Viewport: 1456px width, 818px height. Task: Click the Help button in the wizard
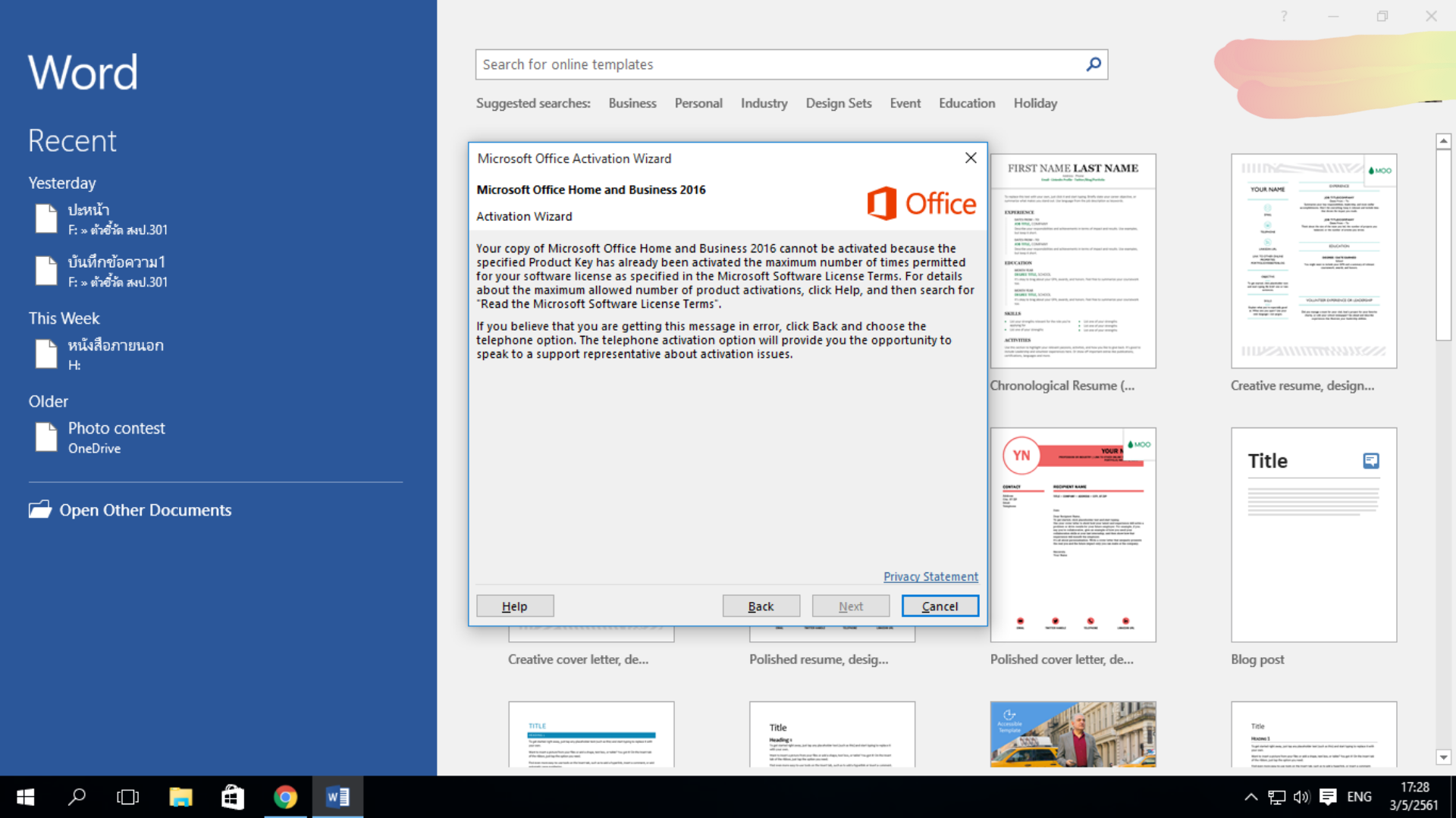tap(515, 606)
